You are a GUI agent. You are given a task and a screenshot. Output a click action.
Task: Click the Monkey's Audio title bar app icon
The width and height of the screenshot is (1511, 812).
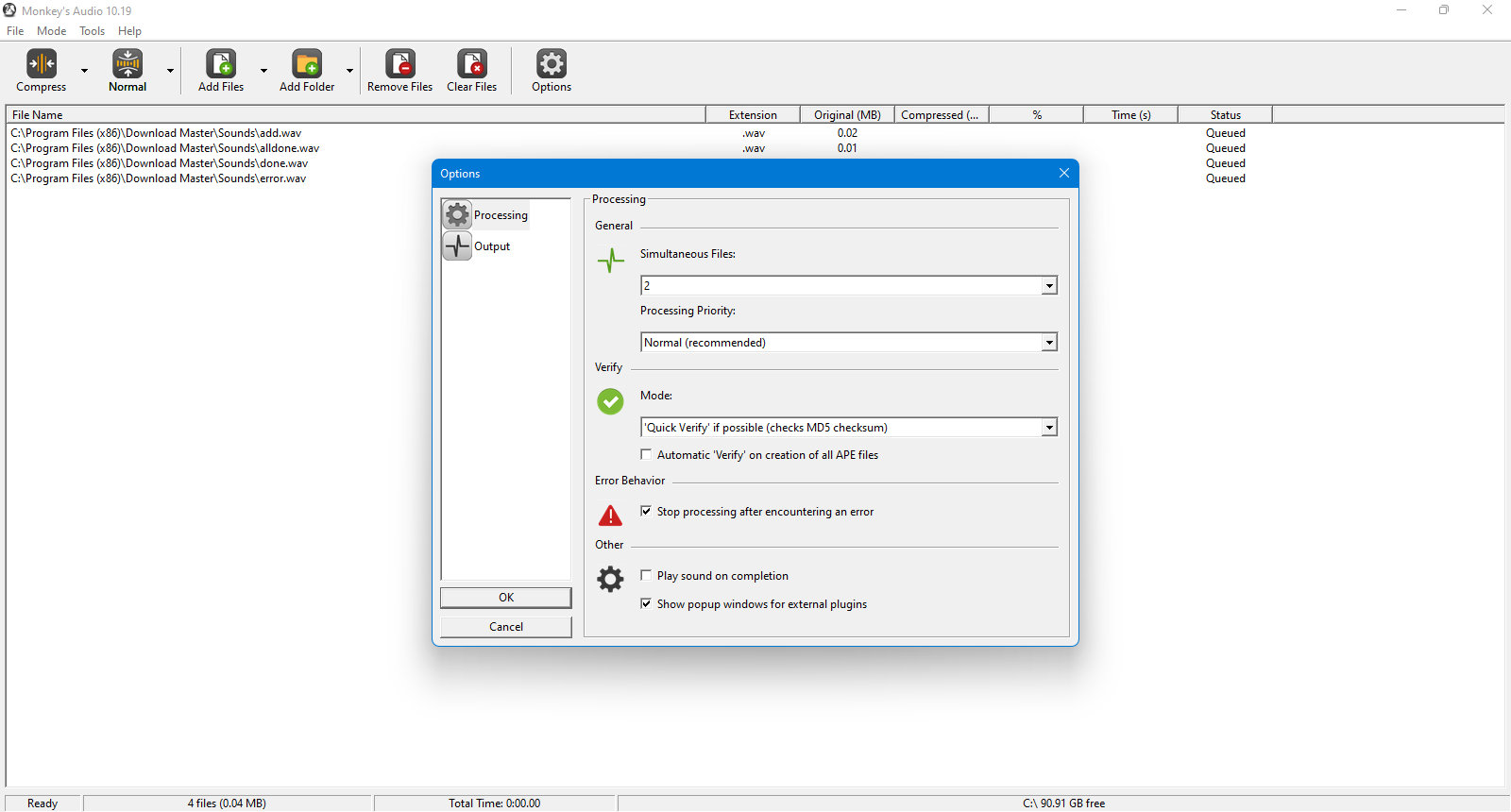(9, 10)
